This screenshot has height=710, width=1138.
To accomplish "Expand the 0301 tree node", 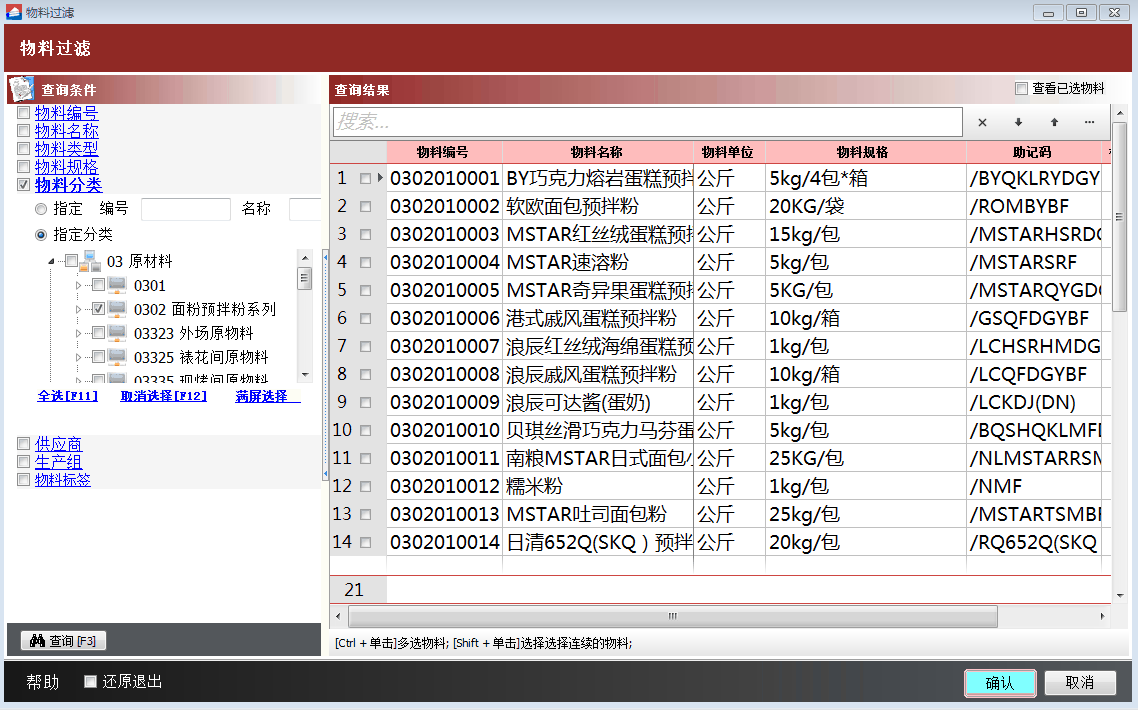I will point(78,285).
